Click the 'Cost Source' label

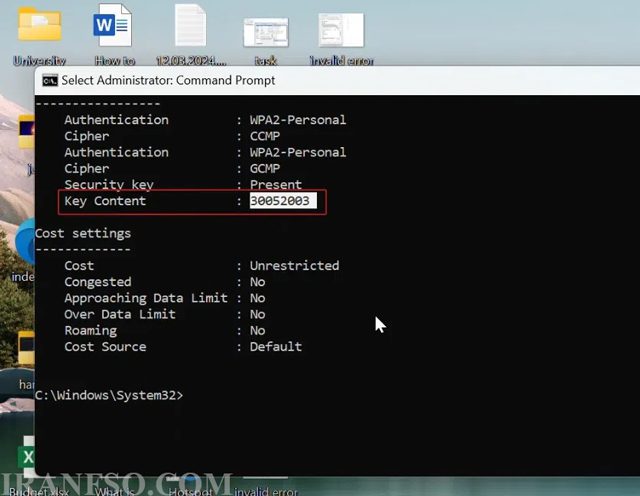coord(105,347)
